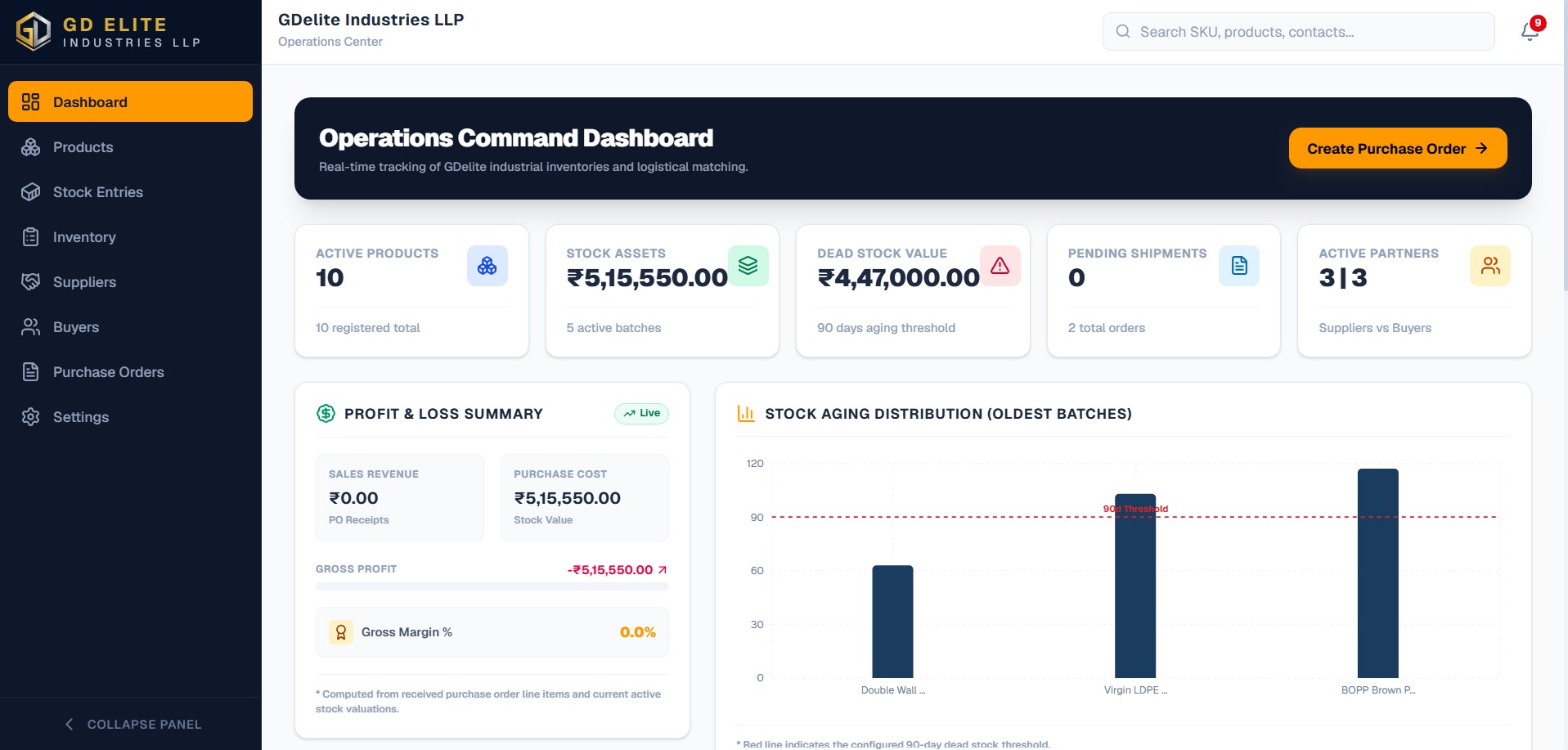Click the Inventory clipboard icon
Image resolution: width=1568 pixels, height=750 pixels.
tap(30, 236)
